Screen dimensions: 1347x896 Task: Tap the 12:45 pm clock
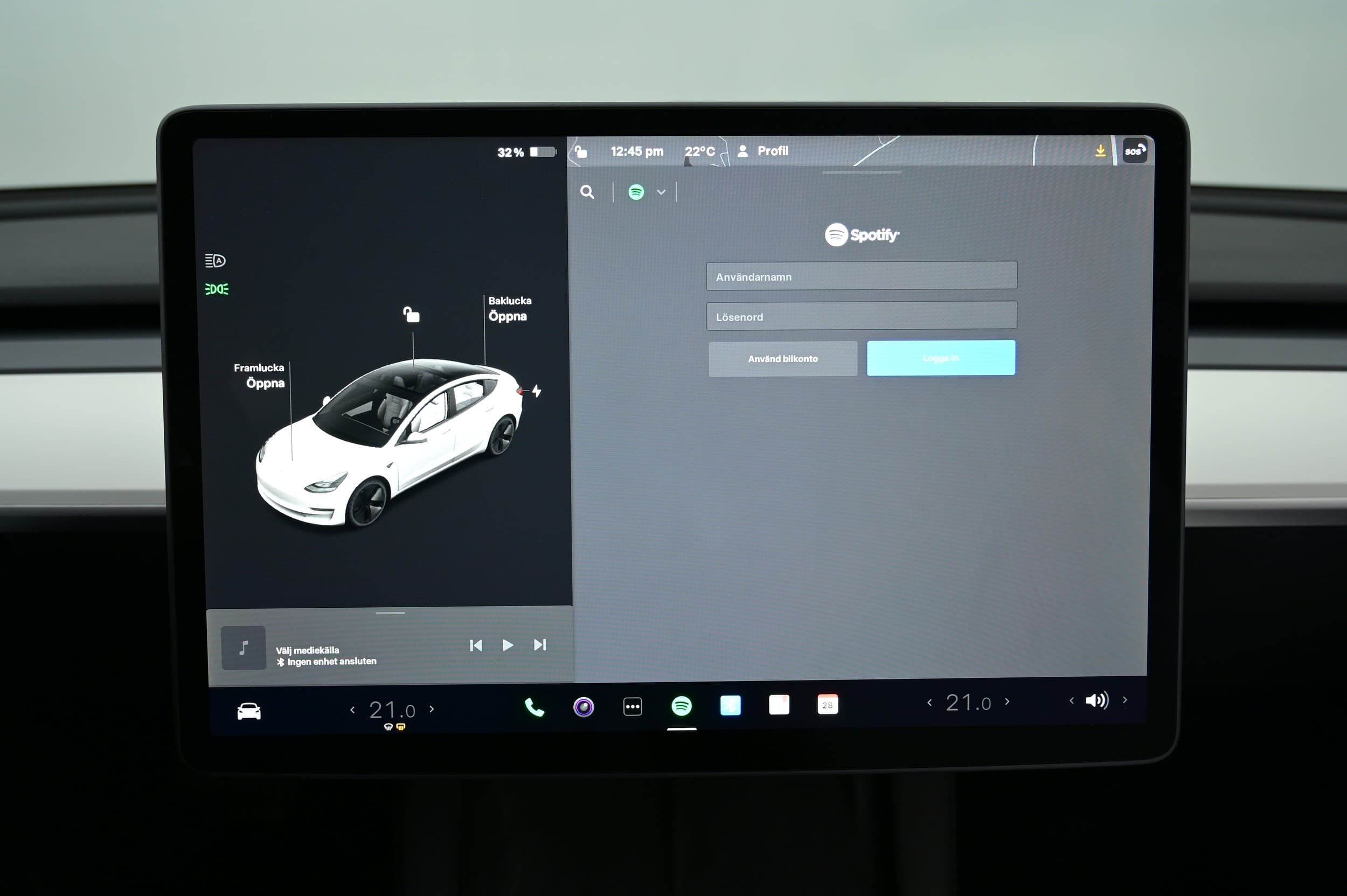637,151
